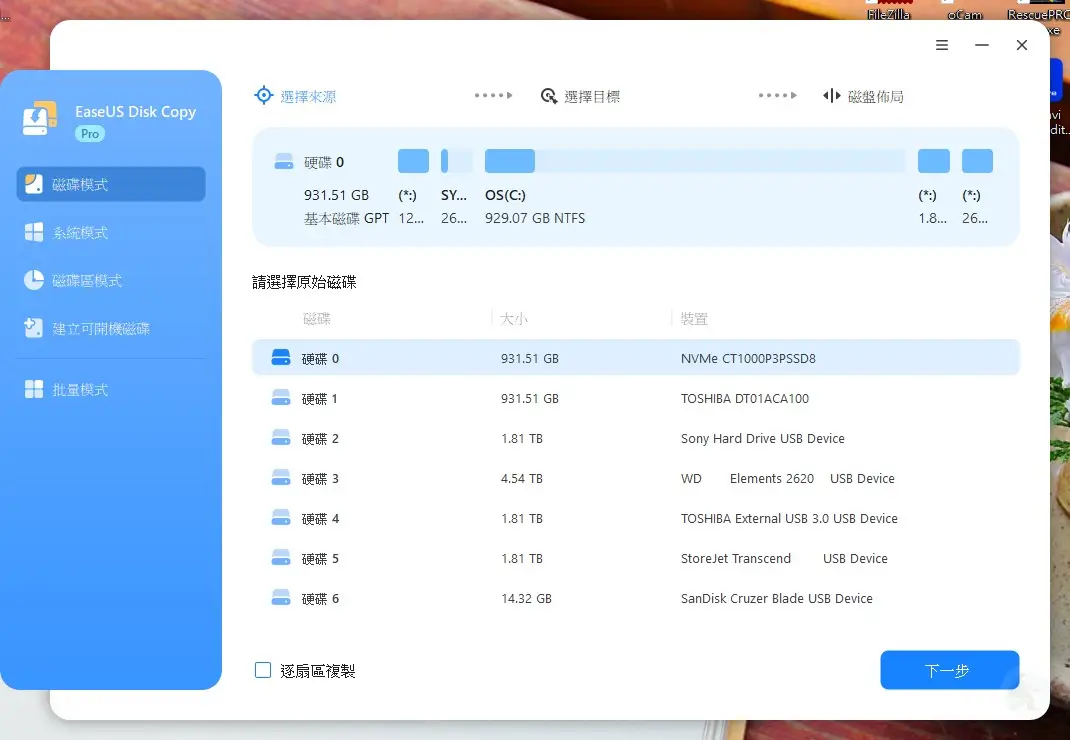Image resolution: width=1070 pixels, height=740 pixels.
Task: Select TOSHIBA DT01ACA100 device row
Action: (x=635, y=398)
